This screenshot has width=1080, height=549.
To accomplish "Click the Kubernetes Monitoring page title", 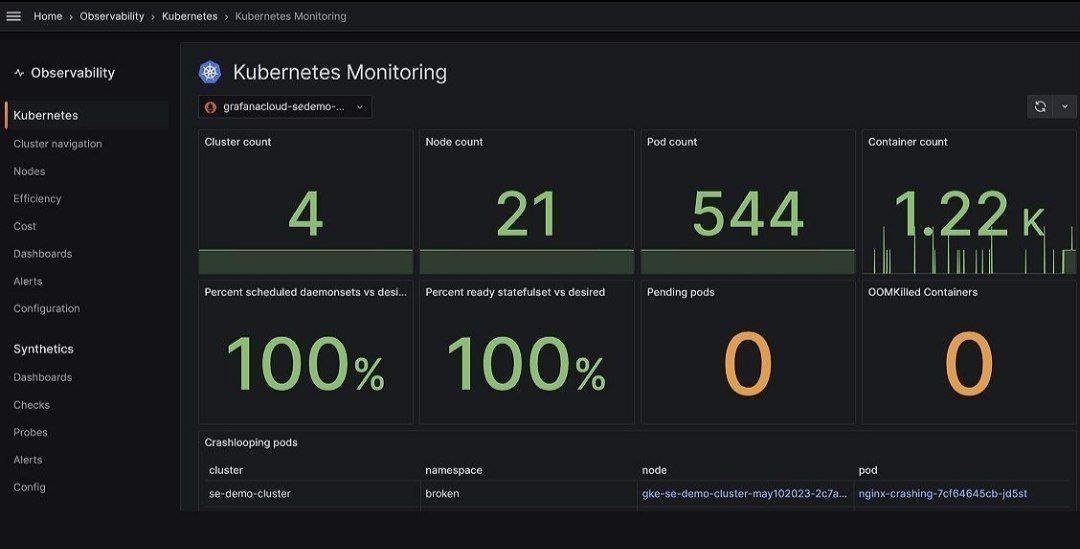I will [340, 72].
